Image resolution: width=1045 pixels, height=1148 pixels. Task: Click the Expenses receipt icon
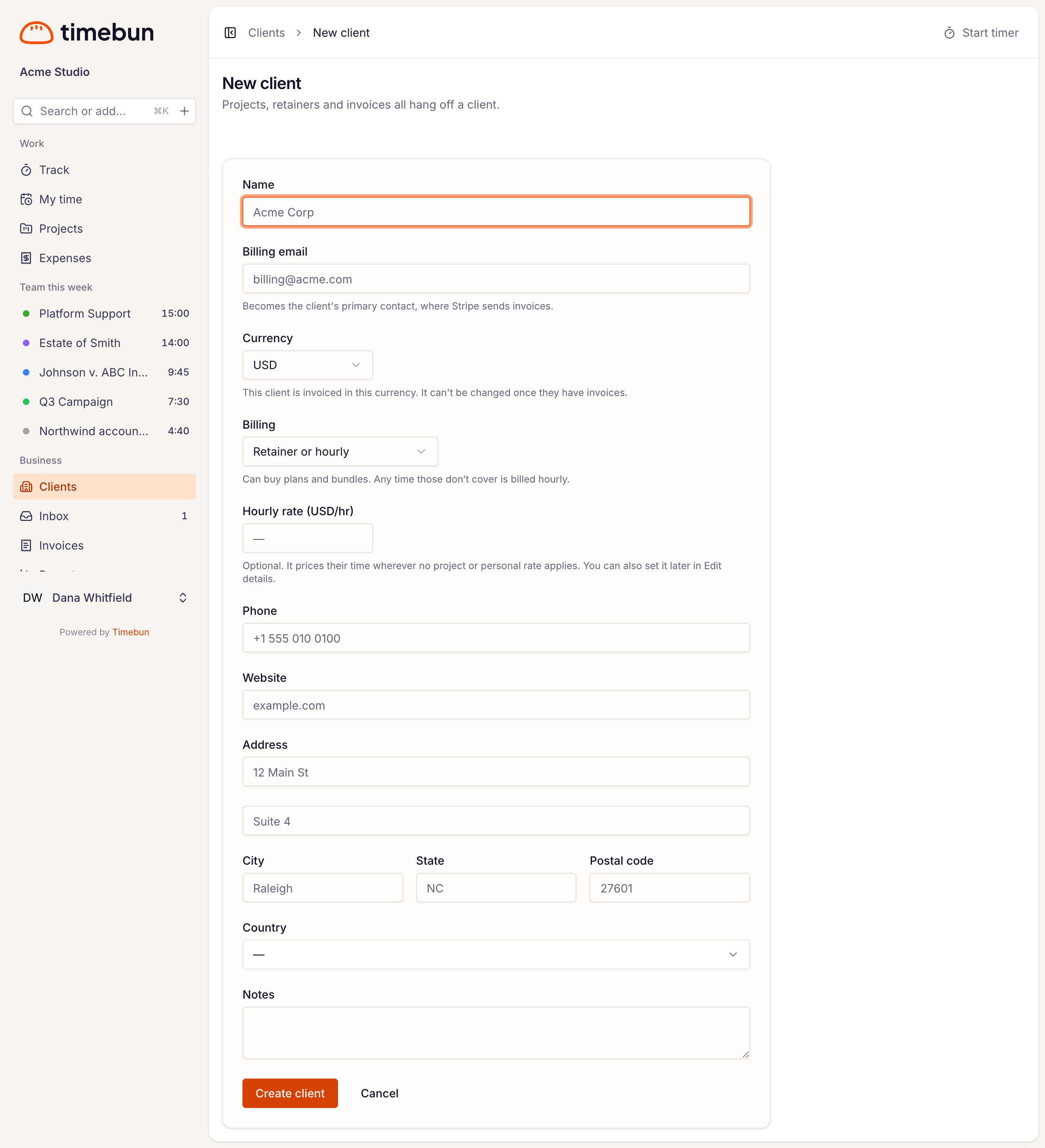click(x=26, y=258)
